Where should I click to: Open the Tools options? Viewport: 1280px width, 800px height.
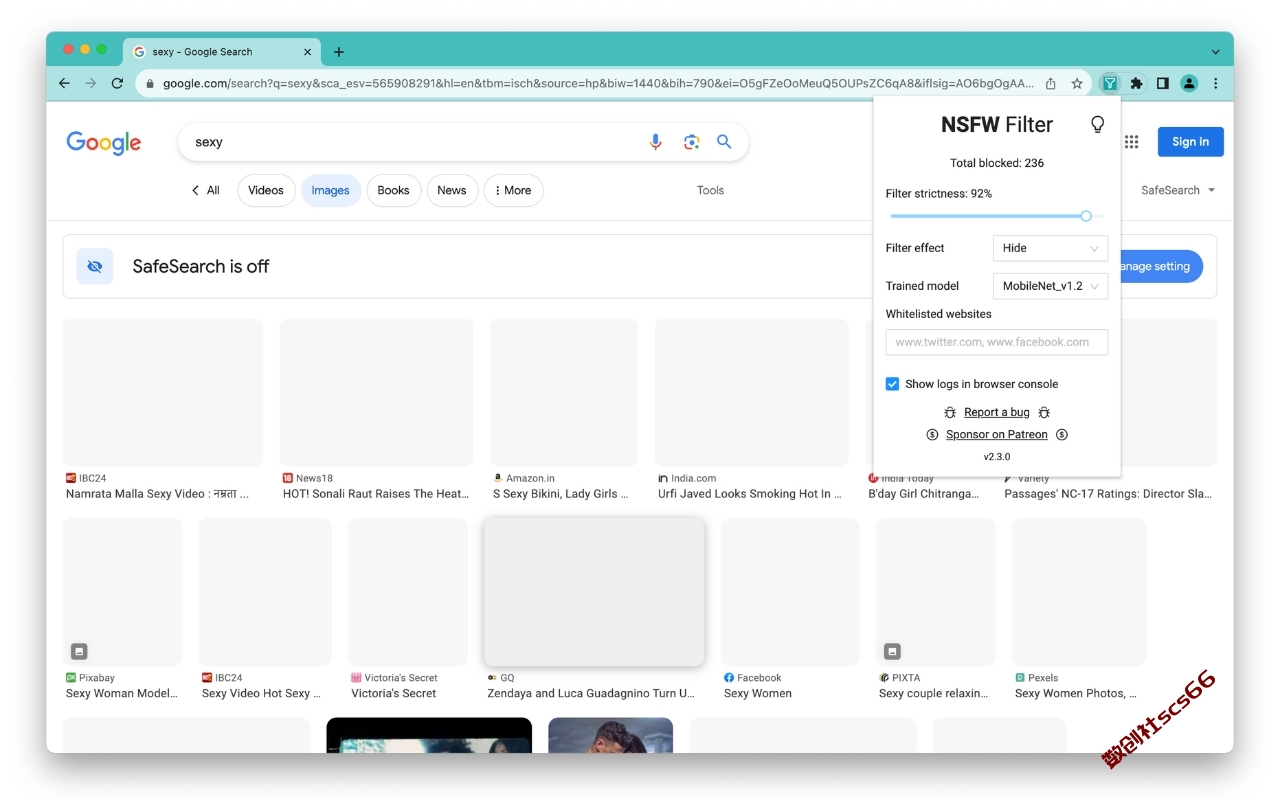[x=710, y=190]
